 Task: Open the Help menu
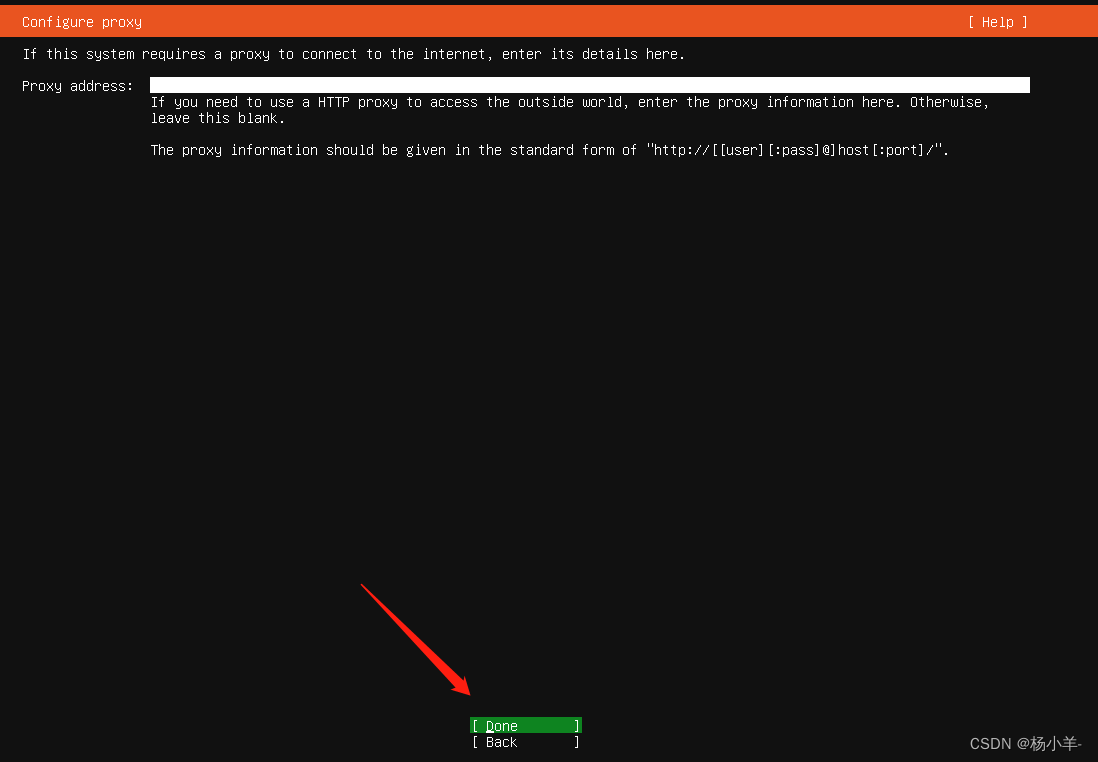997,22
